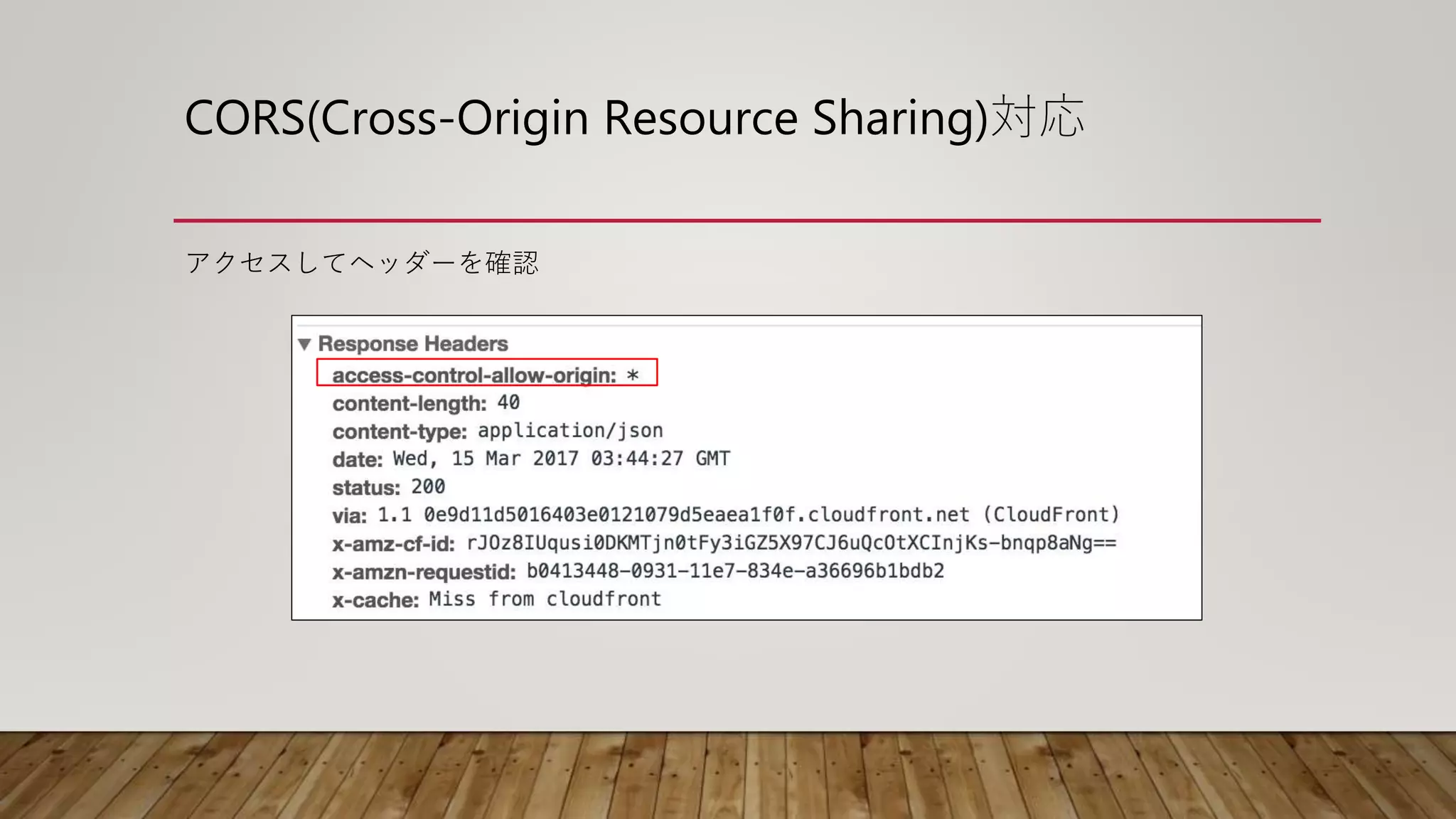Click the 'Response Headers' section title
This screenshot has height=819, width=1456.
click(413, 343)
